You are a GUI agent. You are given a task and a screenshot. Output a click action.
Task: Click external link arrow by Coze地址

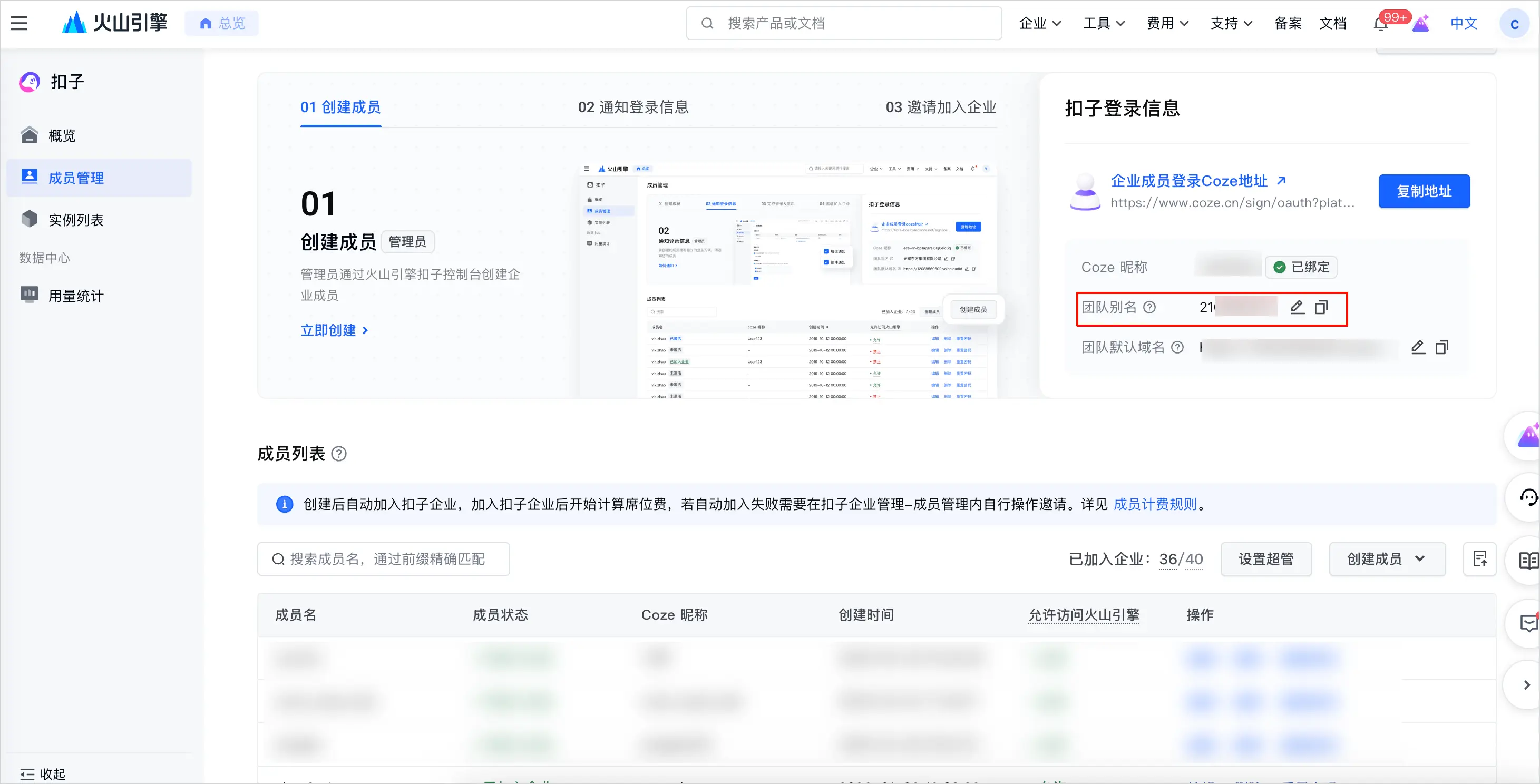(1281, 181)
